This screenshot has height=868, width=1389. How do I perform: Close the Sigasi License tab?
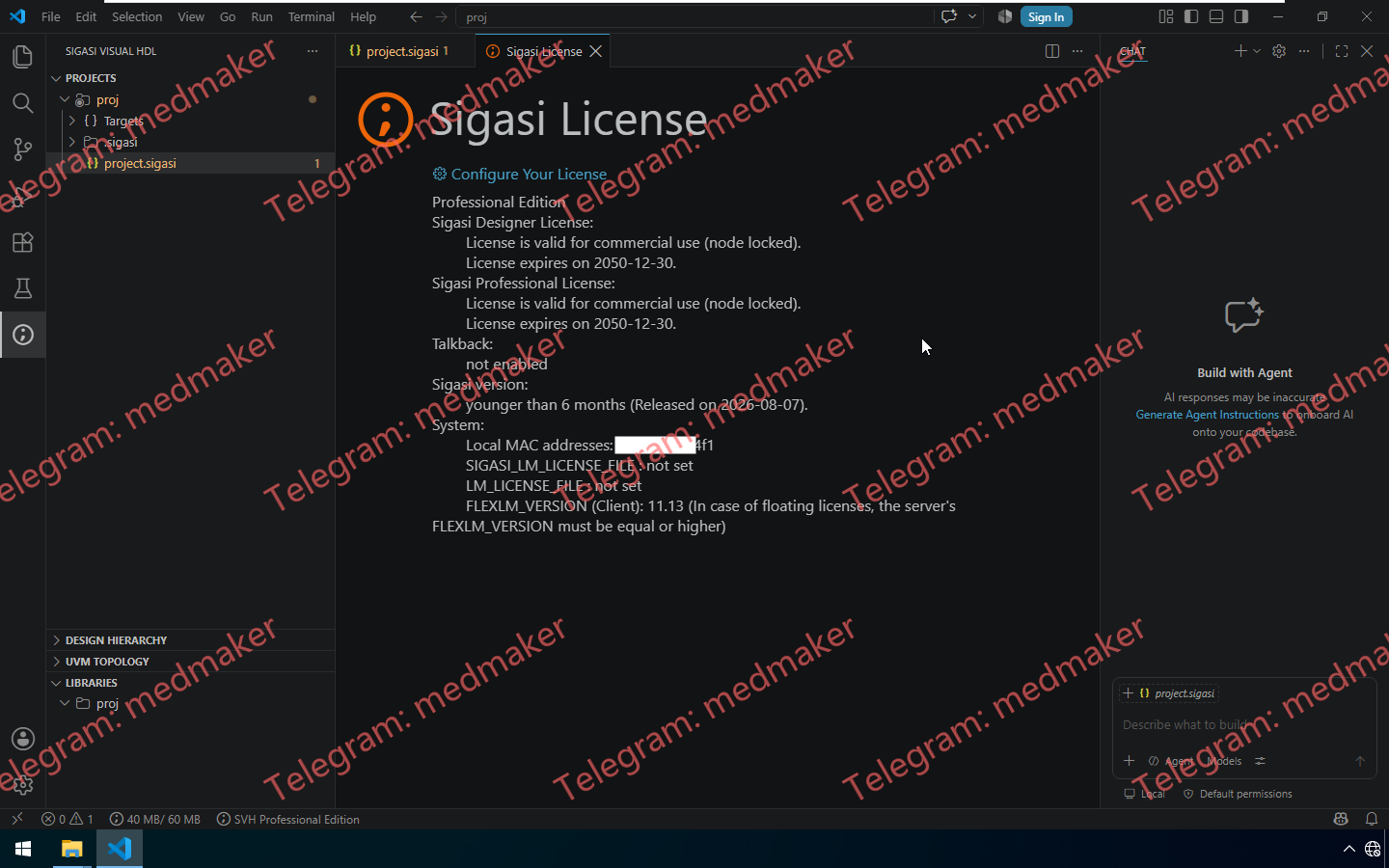(x=596, y=51)
